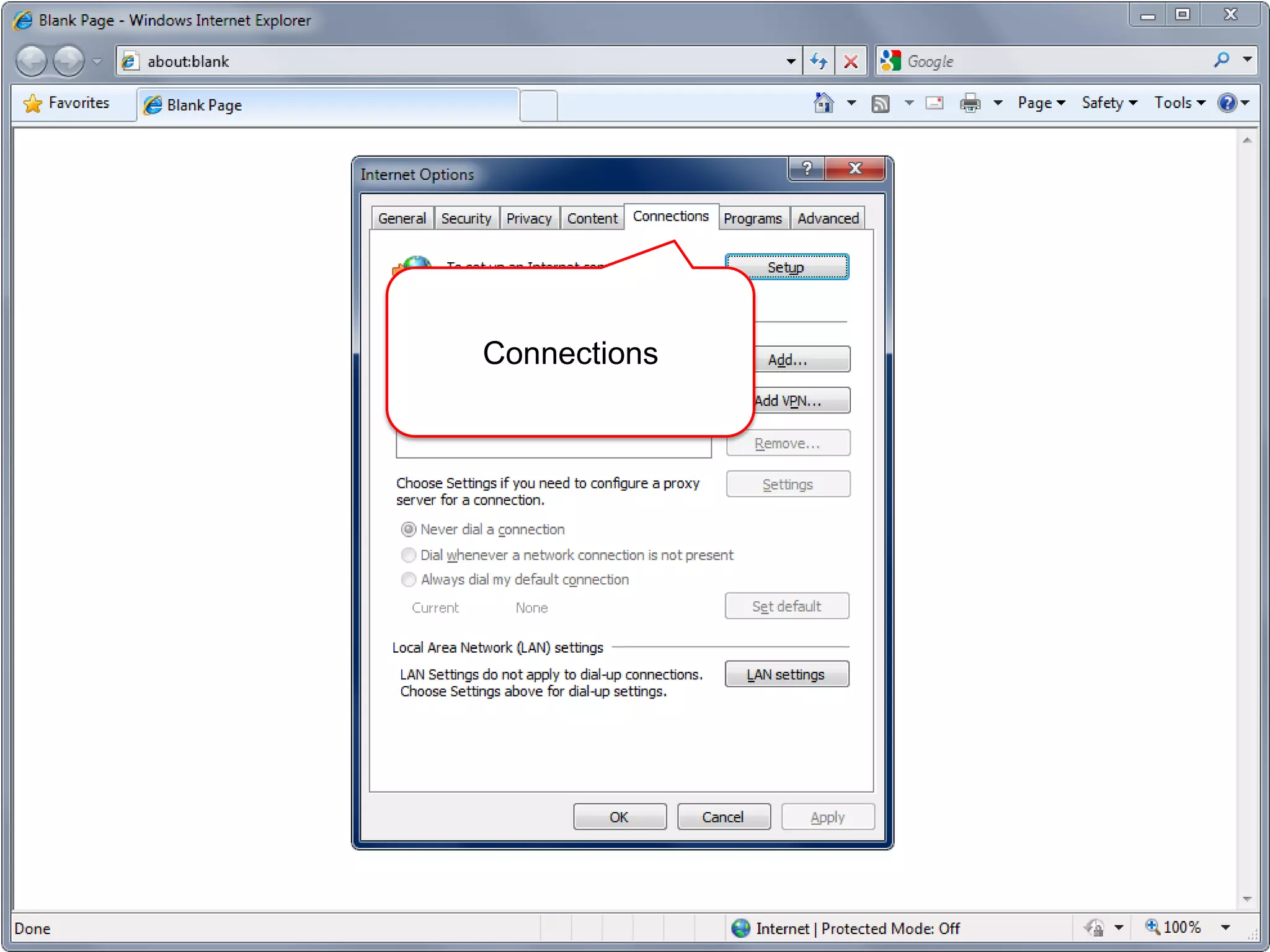Expand the Feeds dropdown arrow

(909, 103)
